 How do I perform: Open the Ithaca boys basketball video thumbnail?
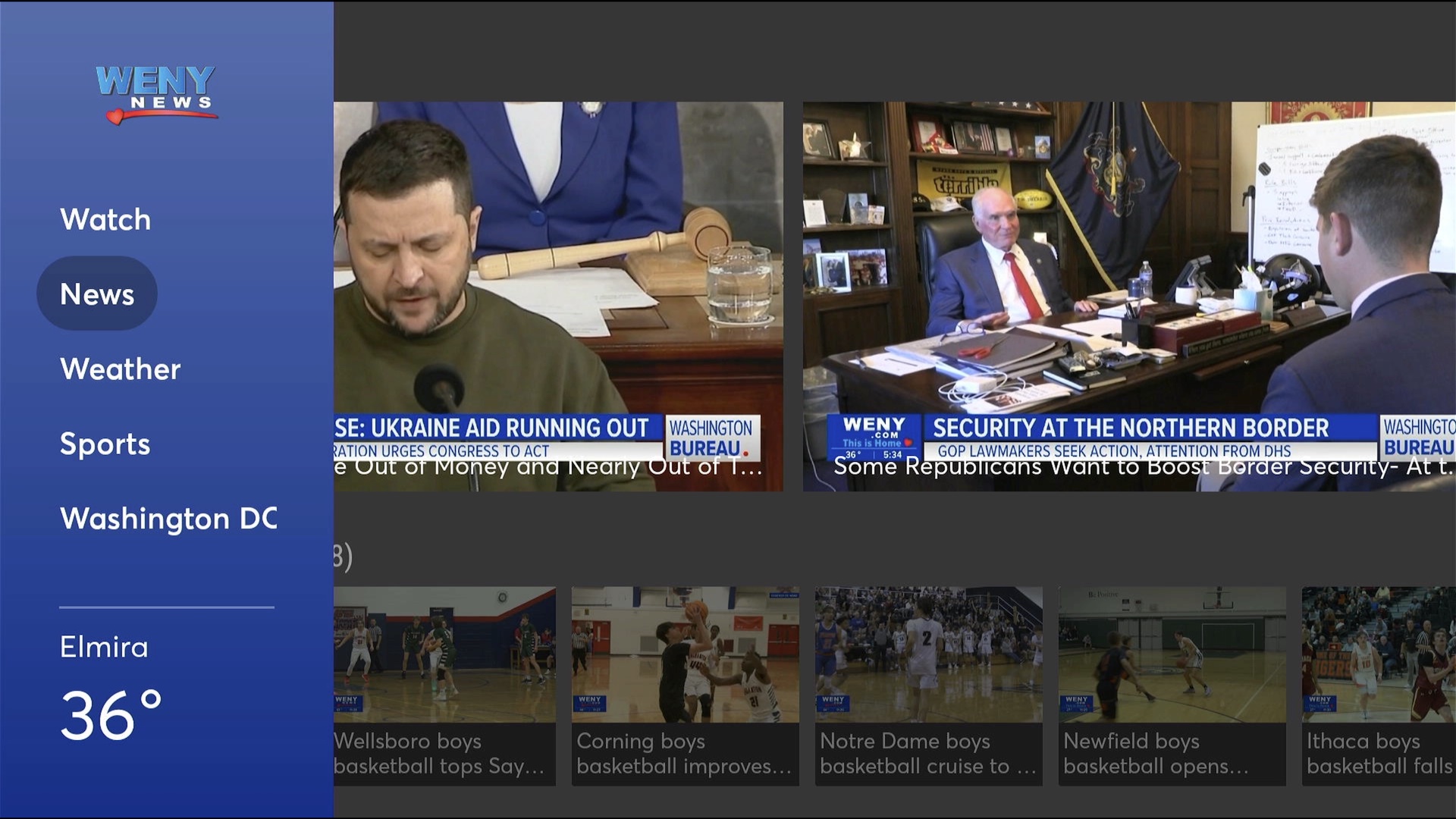1379,654
